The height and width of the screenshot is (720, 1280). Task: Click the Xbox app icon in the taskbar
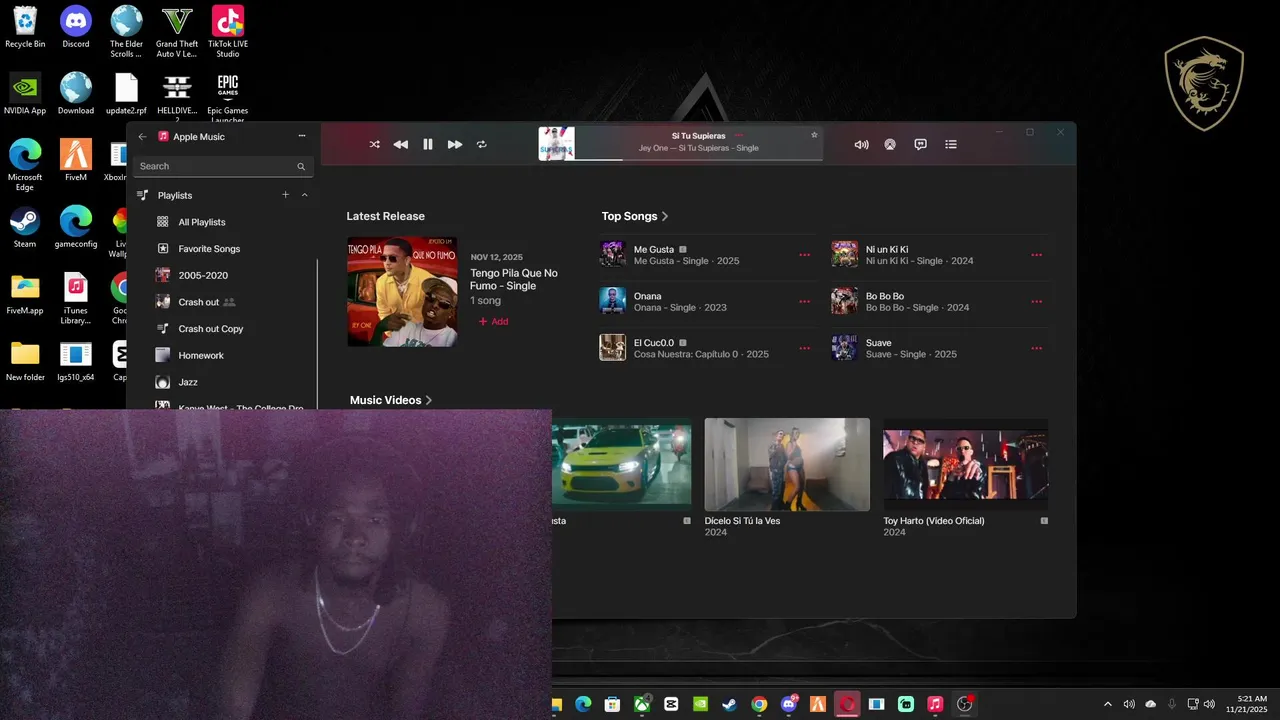[x=642, y=704]
